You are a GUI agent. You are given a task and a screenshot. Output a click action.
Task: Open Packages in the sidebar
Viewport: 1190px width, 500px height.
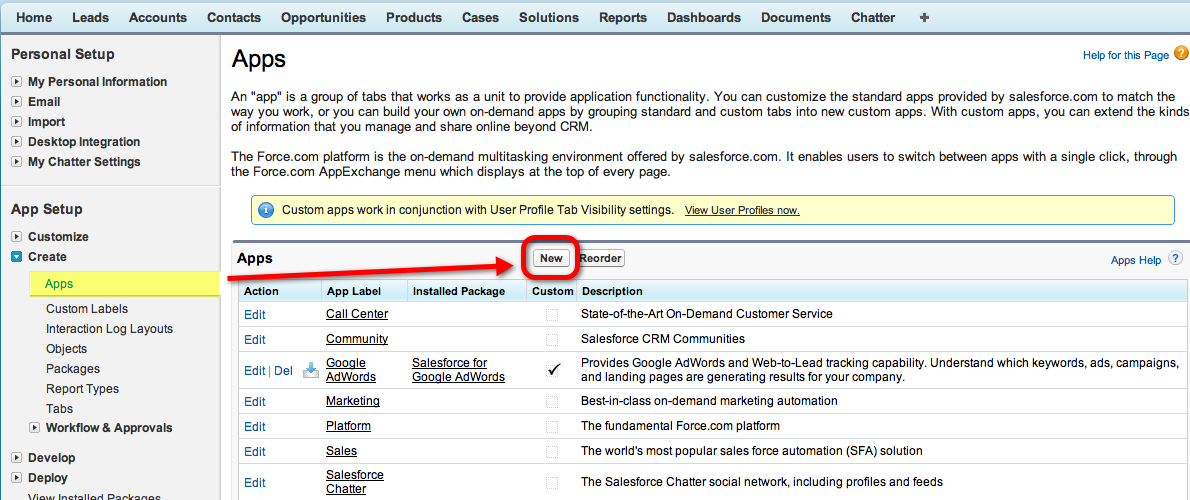pos(73,369)
